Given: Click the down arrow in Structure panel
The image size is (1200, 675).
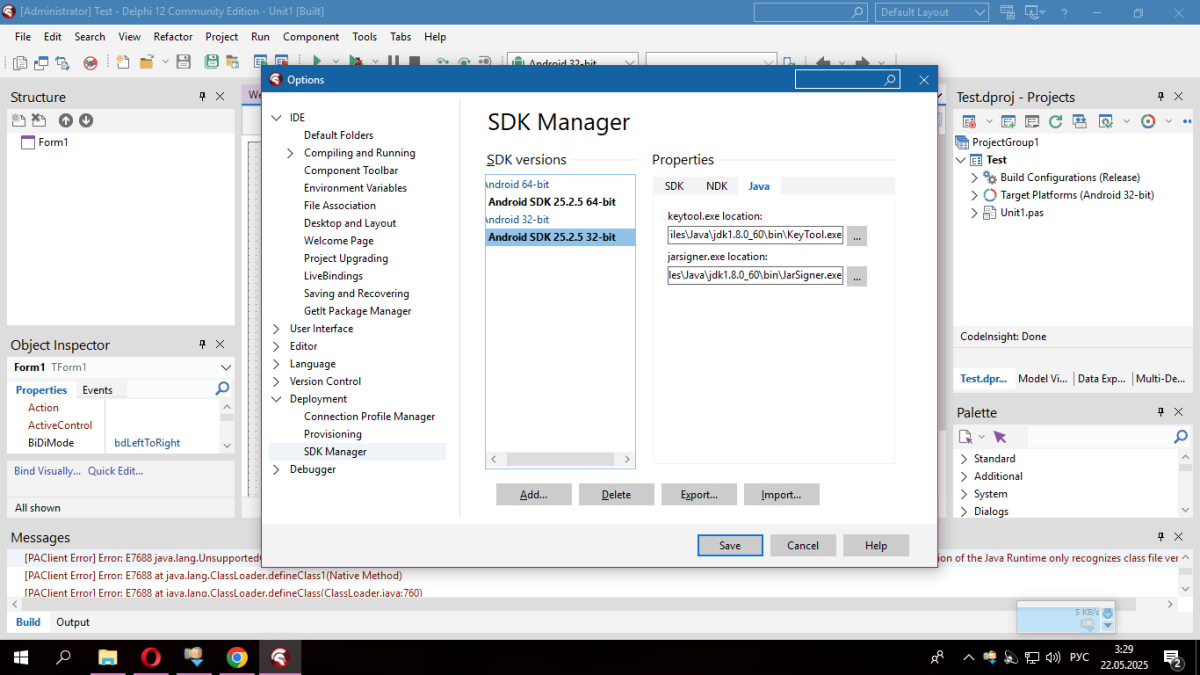Looking at the screenshot, I should pyautogui.click(x=86, y=120).
